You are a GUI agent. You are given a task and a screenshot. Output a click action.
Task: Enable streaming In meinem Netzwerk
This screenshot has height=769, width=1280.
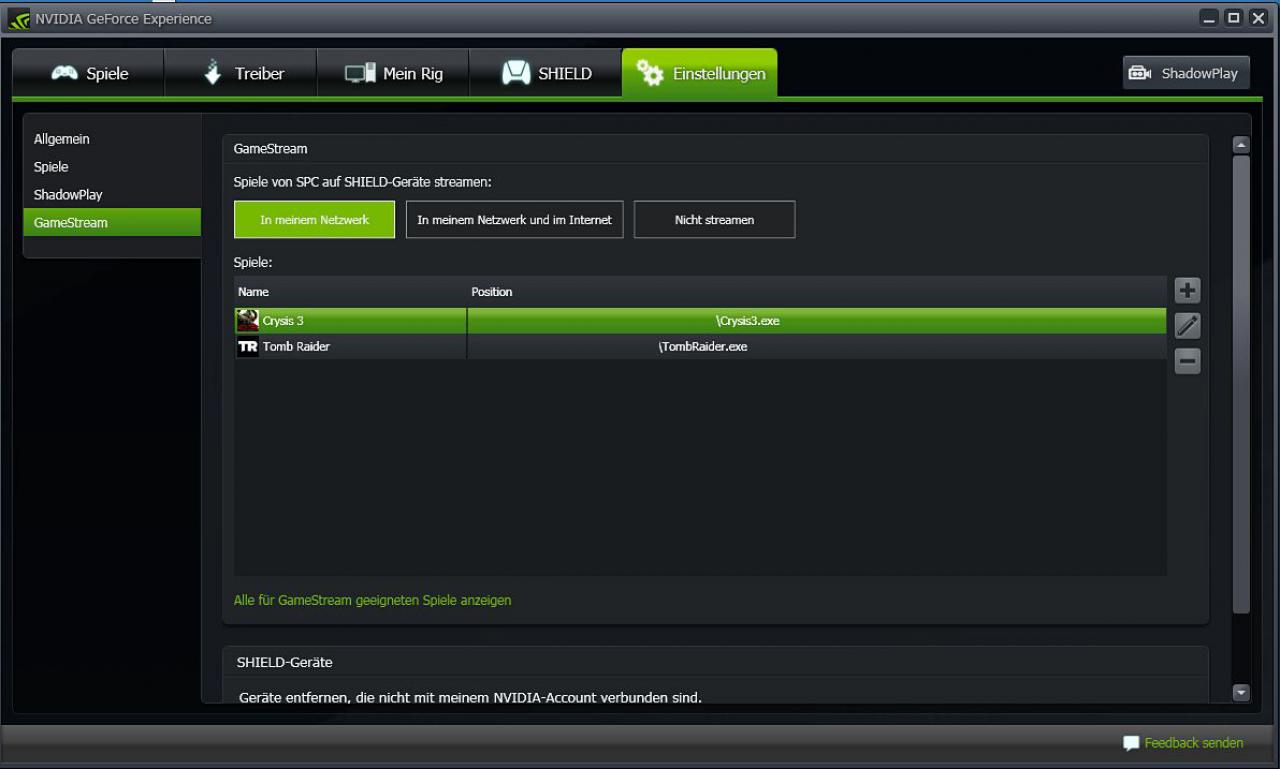314,220
